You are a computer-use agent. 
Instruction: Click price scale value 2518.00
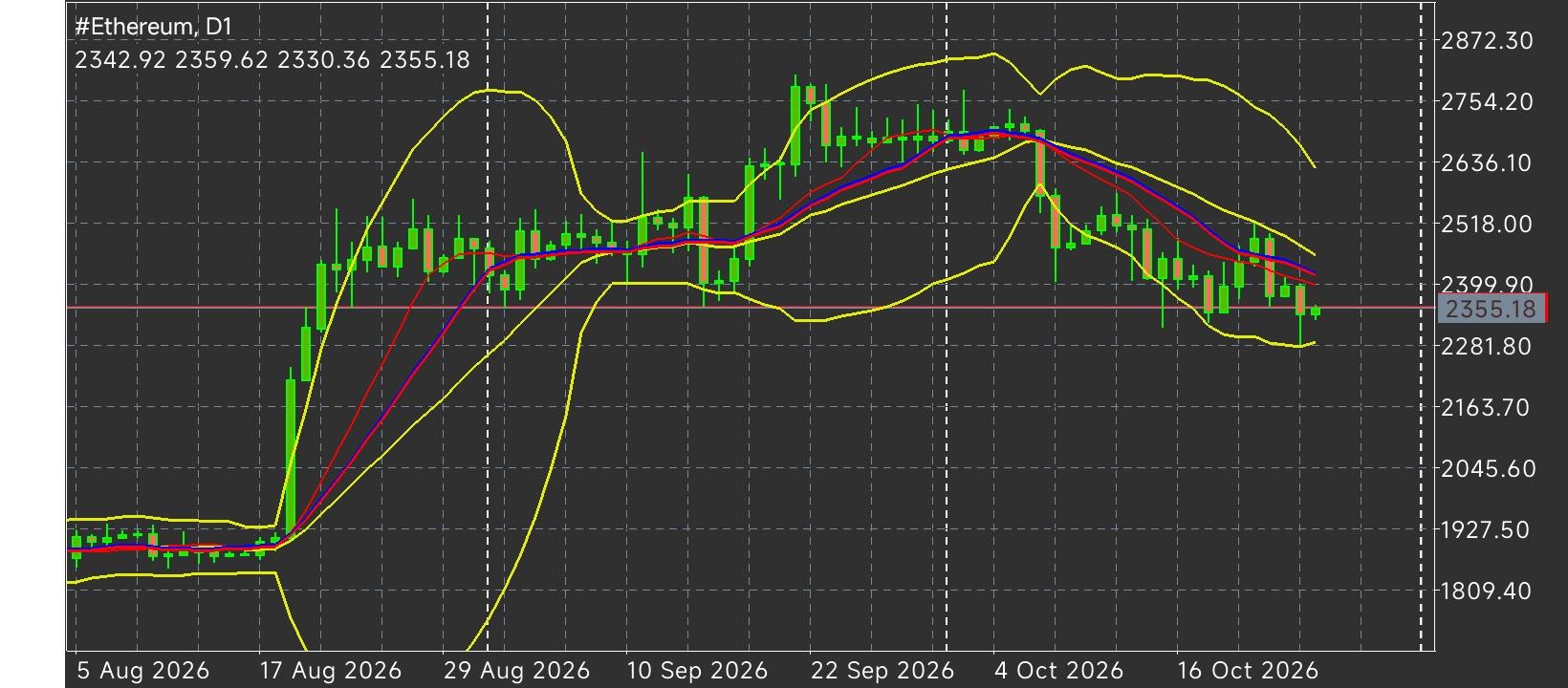click(x=1487, y=225)
